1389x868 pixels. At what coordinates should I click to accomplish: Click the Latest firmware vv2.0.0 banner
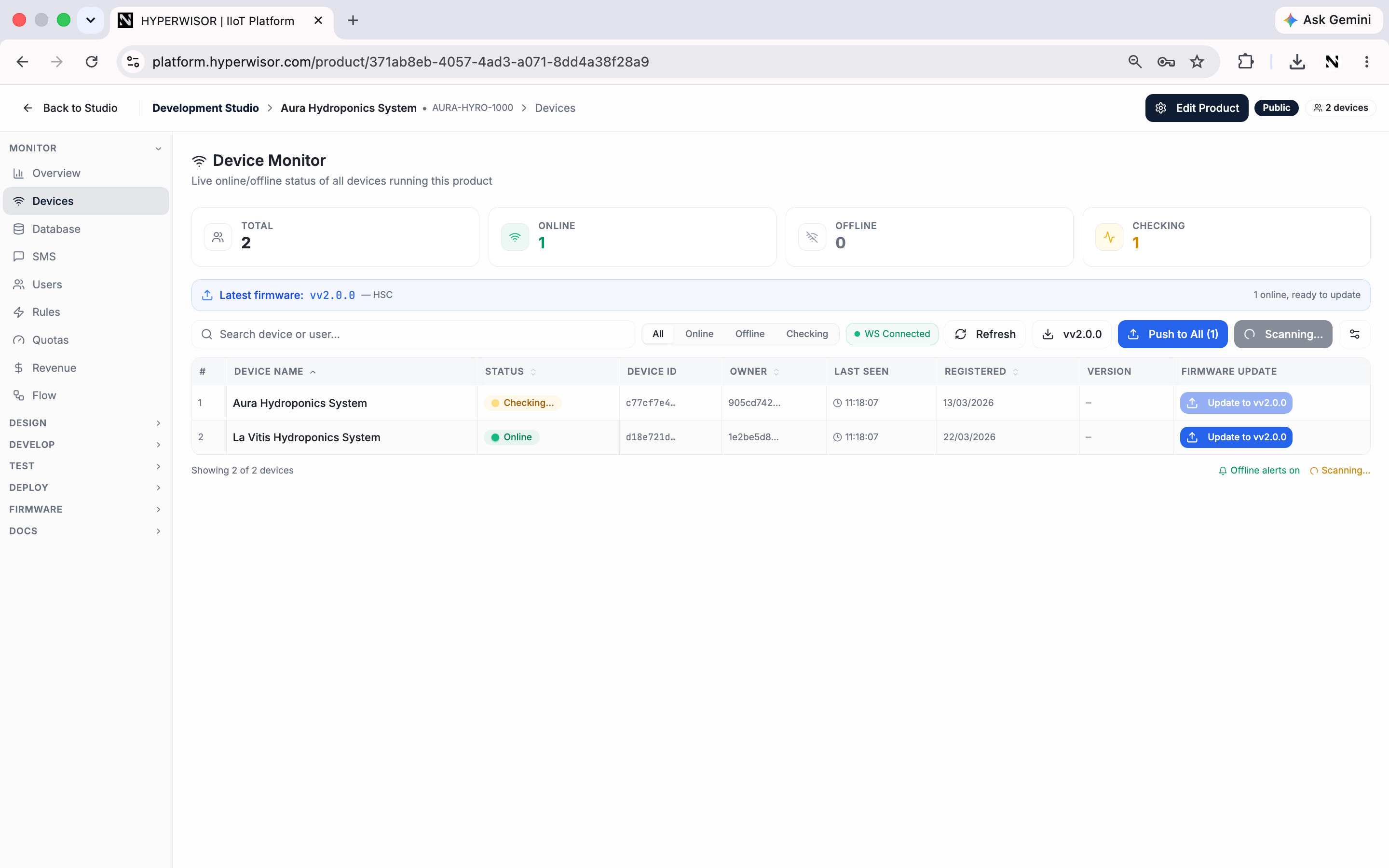pyautogui.click(x=781, y=295)
